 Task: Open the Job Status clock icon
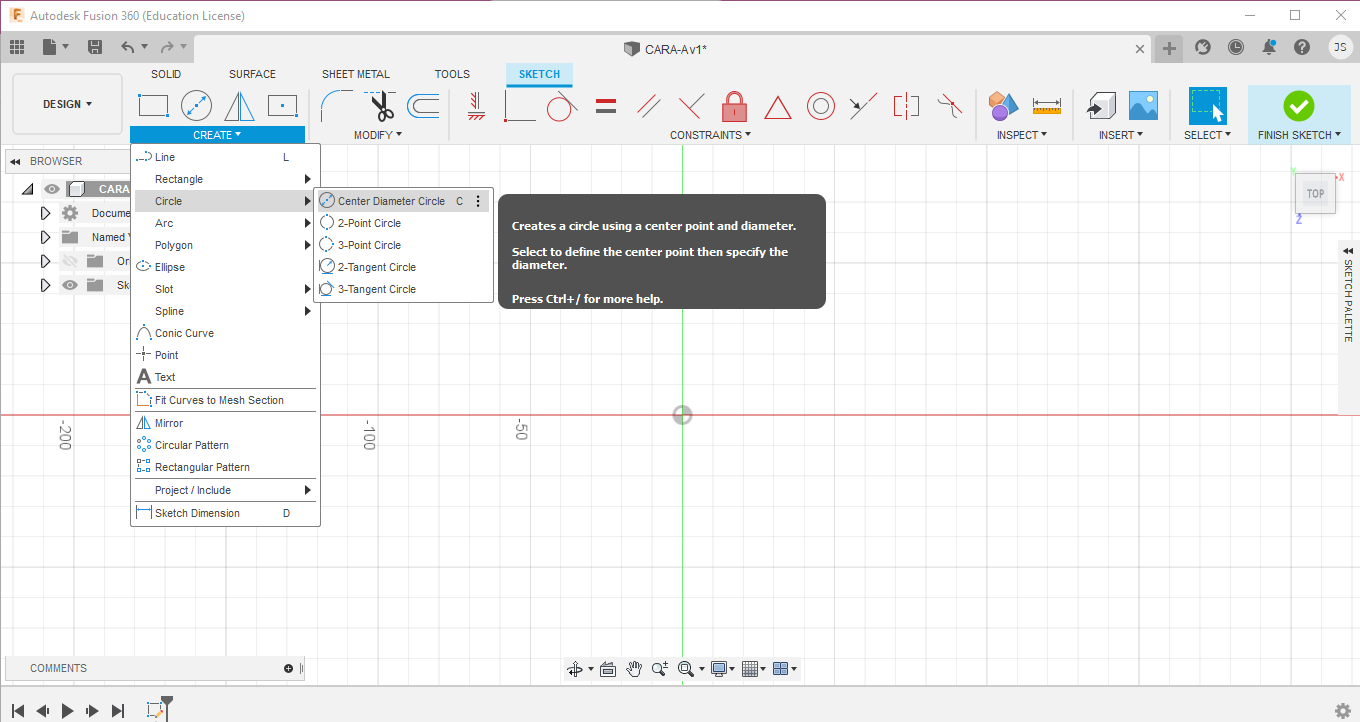[1236, 47]
